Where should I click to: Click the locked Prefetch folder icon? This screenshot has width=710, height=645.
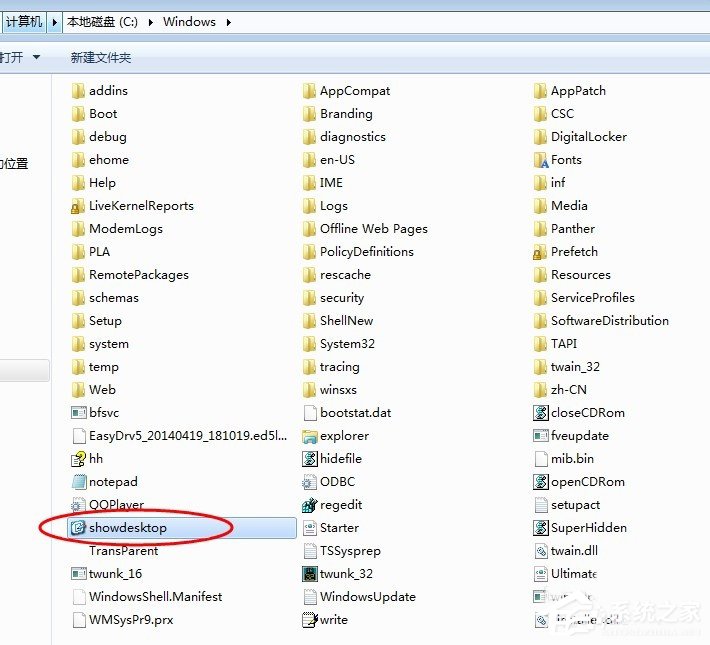[x=540, y=252]
